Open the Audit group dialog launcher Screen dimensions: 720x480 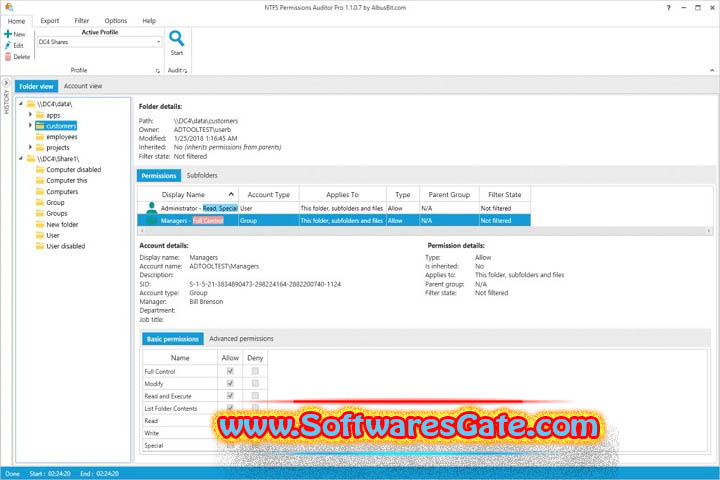coord(185,71)
